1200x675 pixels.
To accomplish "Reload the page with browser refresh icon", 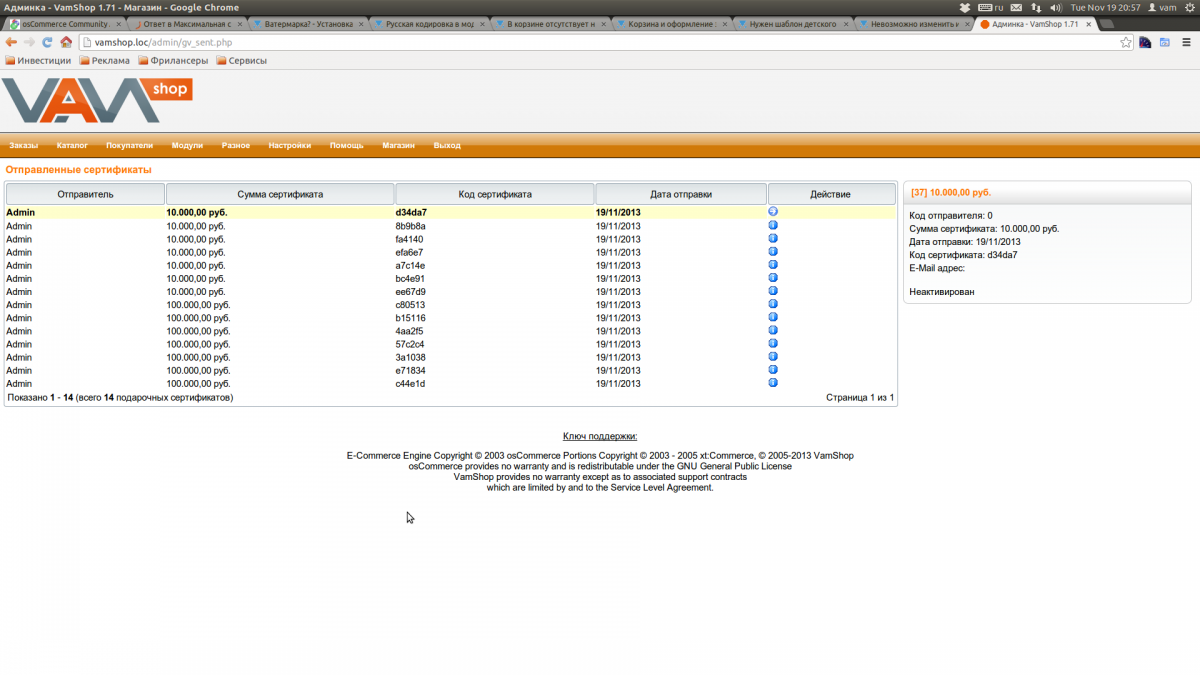I will [x=47, y=42].
